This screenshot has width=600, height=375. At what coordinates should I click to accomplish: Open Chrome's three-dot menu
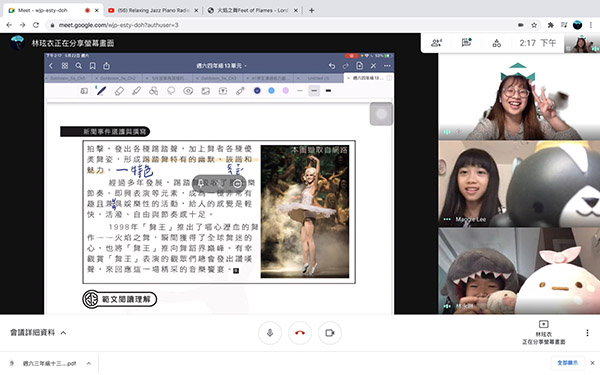[x=591, y=25]
